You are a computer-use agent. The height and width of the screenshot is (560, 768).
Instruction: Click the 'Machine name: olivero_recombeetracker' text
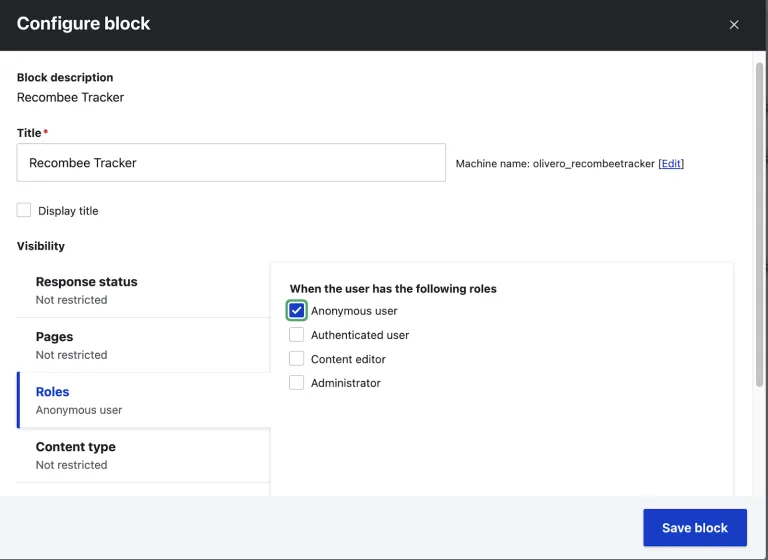555,164
